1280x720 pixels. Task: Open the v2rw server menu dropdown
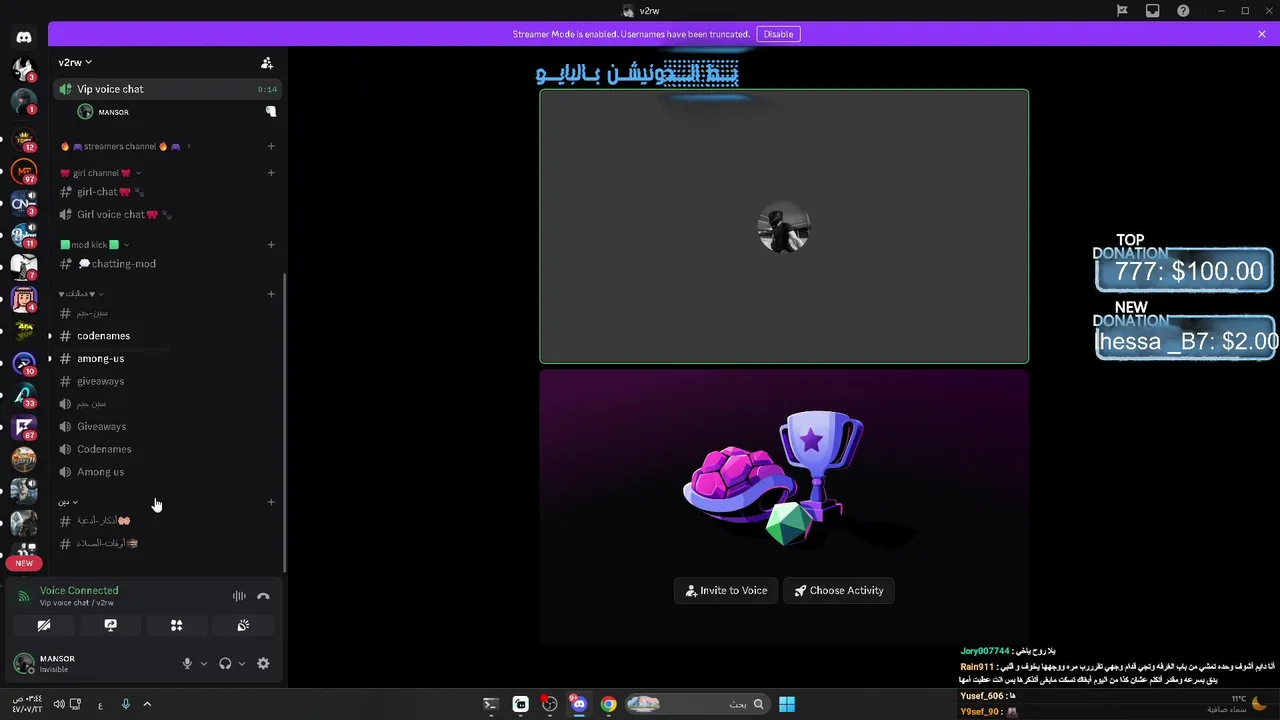pos(75,62)
